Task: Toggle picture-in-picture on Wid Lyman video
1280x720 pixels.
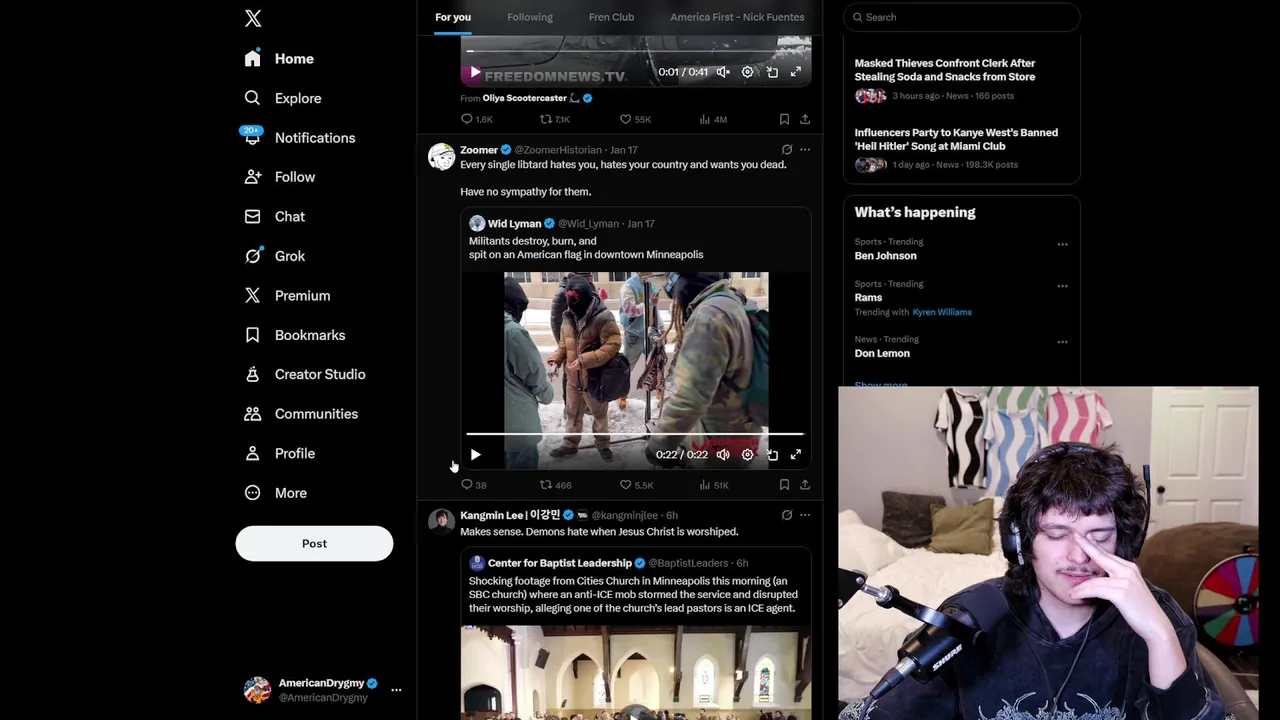Action: click(x=772, y=455)
